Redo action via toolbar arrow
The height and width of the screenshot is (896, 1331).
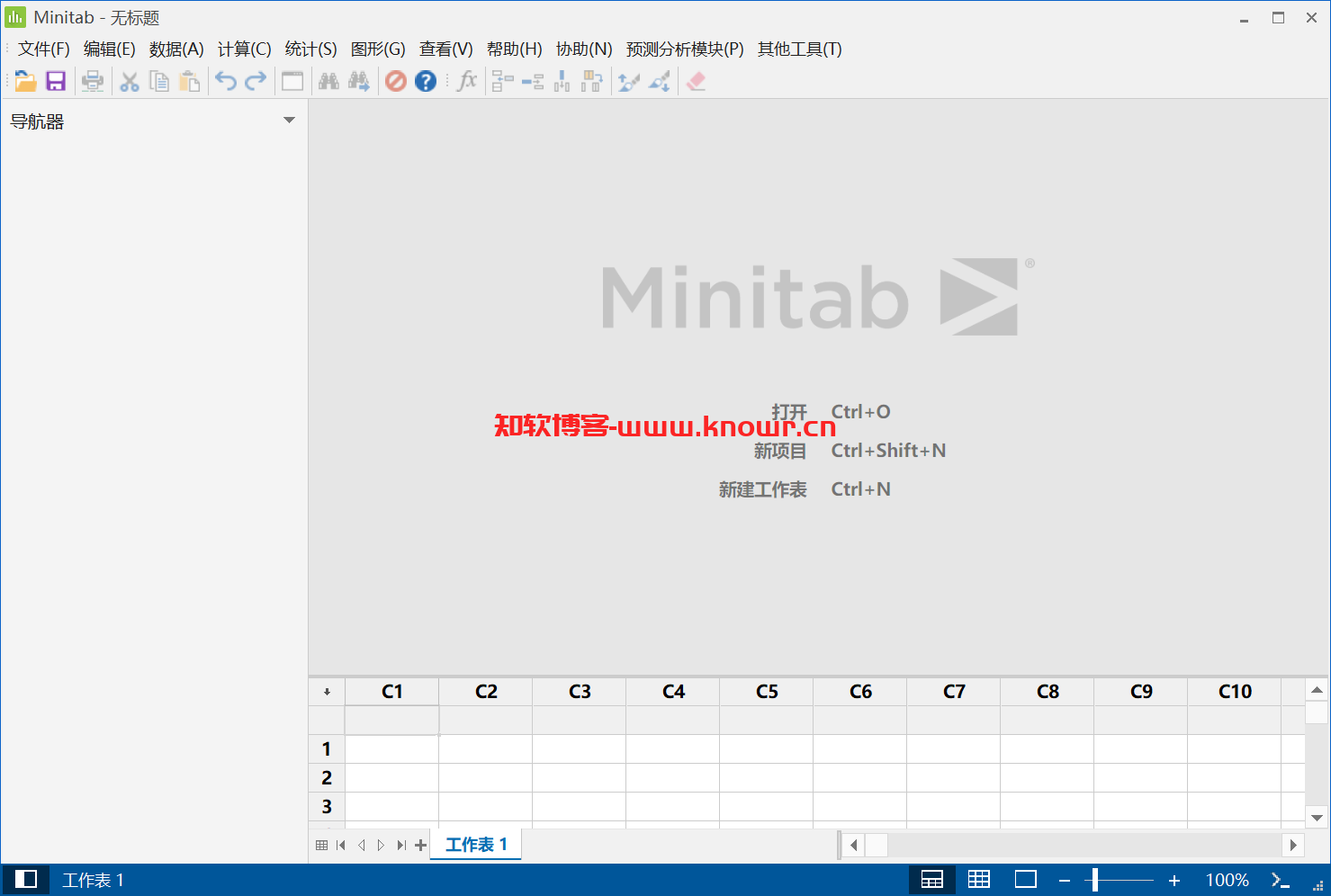256,81
